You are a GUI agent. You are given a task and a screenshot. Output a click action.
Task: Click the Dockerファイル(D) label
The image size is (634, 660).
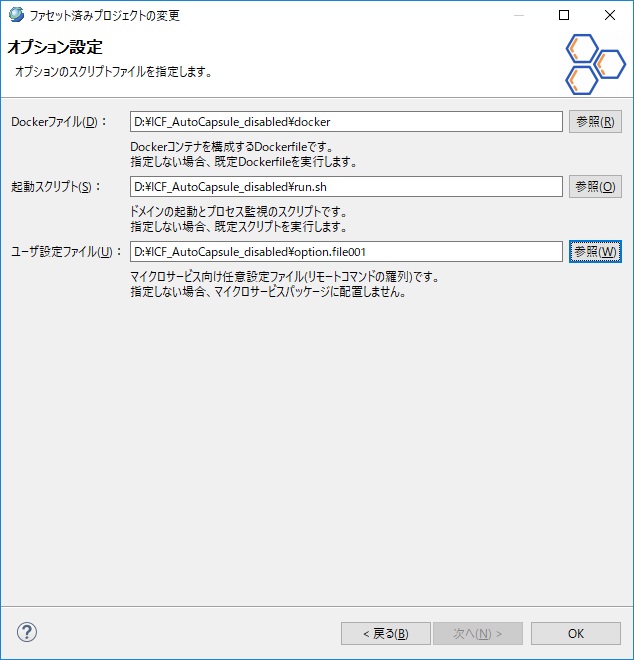(56, 122)
